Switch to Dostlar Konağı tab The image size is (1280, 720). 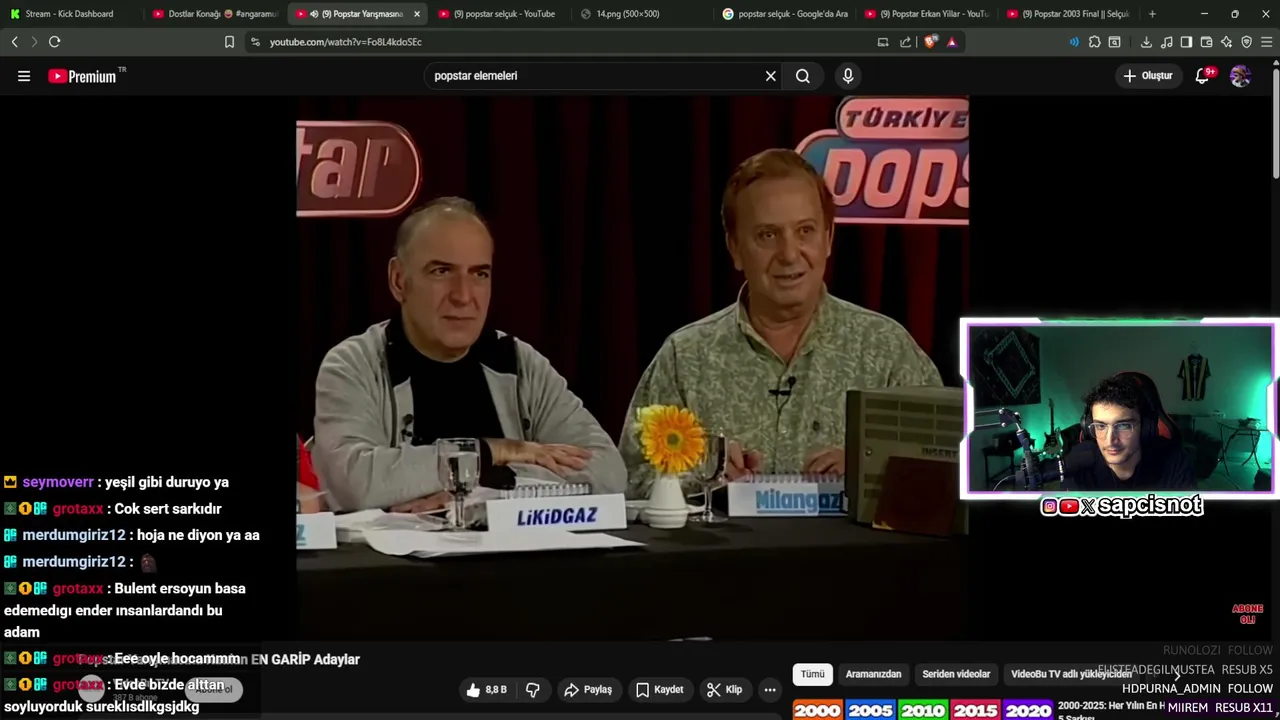tap(215, 14)
